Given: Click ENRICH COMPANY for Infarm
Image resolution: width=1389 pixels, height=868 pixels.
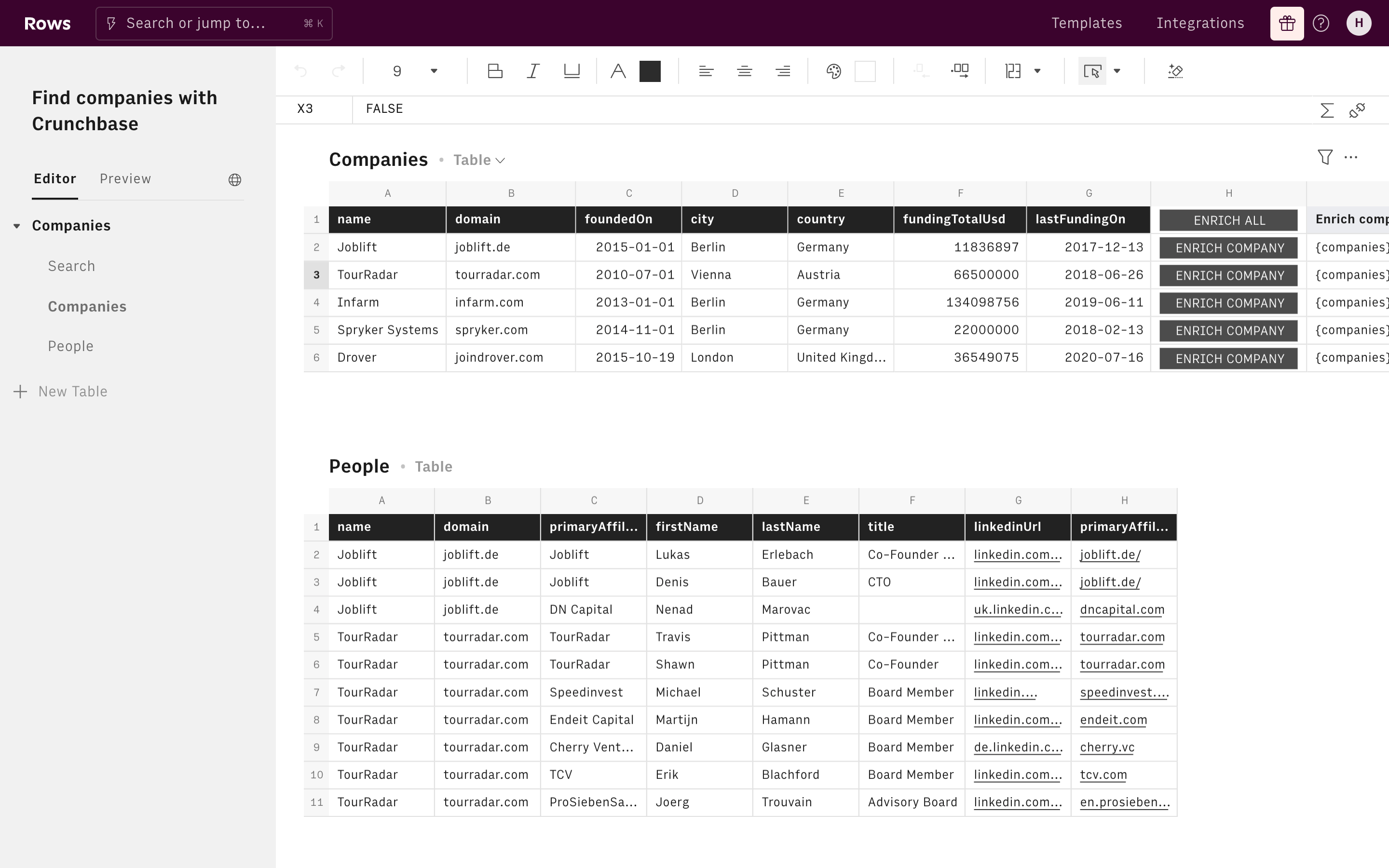Looking at the screenshot, I should pos(1228,303).
